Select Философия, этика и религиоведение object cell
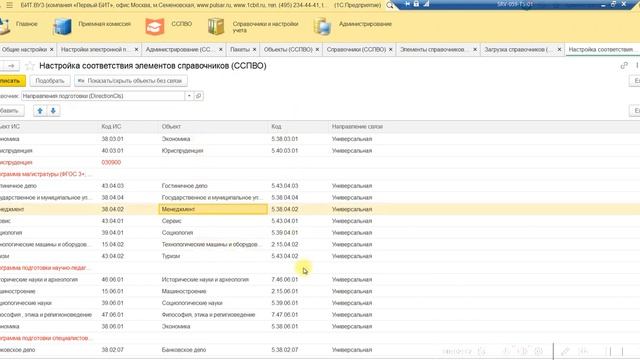The image size is (640, 360). [x=213, y=315]
